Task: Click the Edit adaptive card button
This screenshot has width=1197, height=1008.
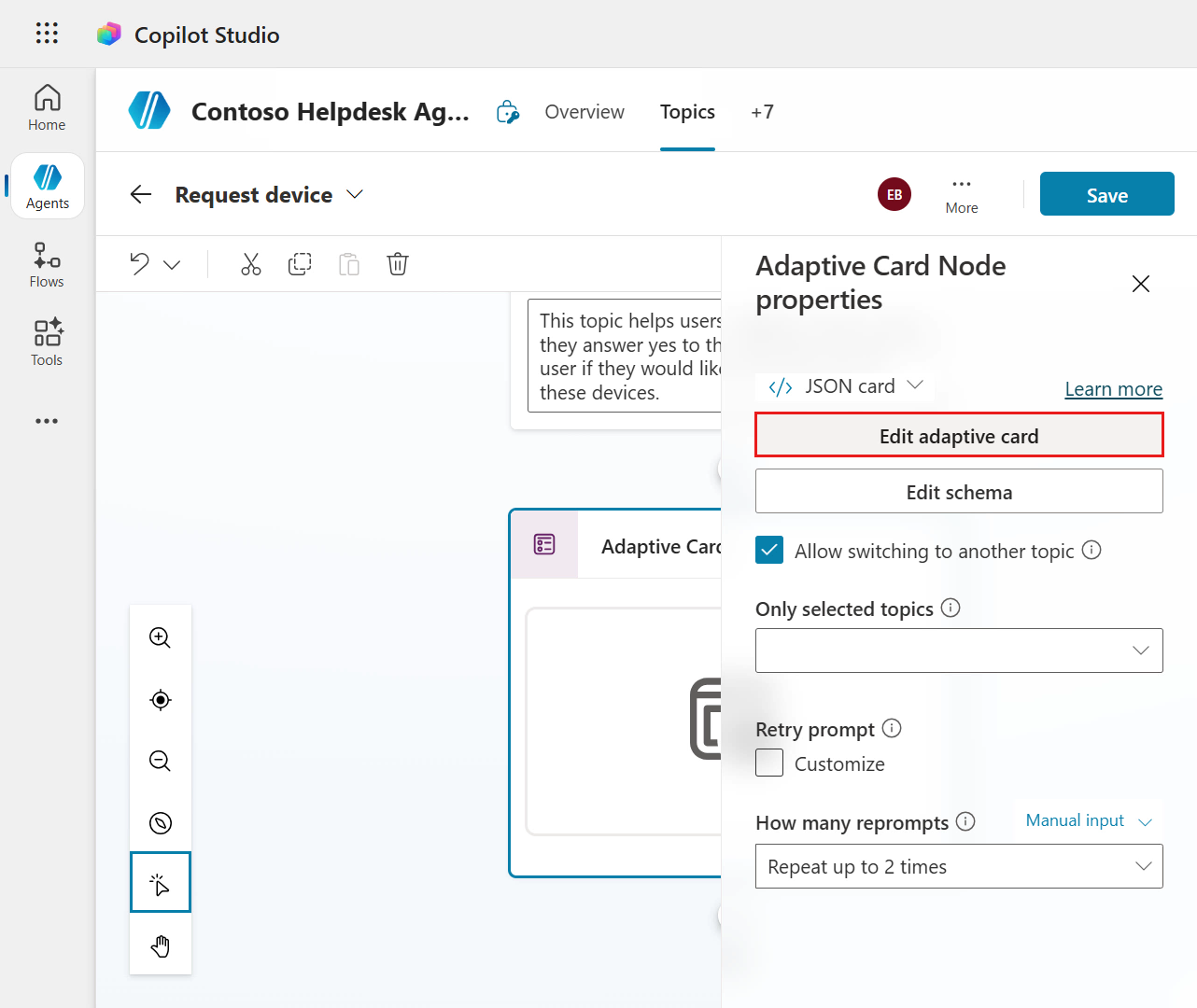Action: pyautogui.click(x=959, y=436)
